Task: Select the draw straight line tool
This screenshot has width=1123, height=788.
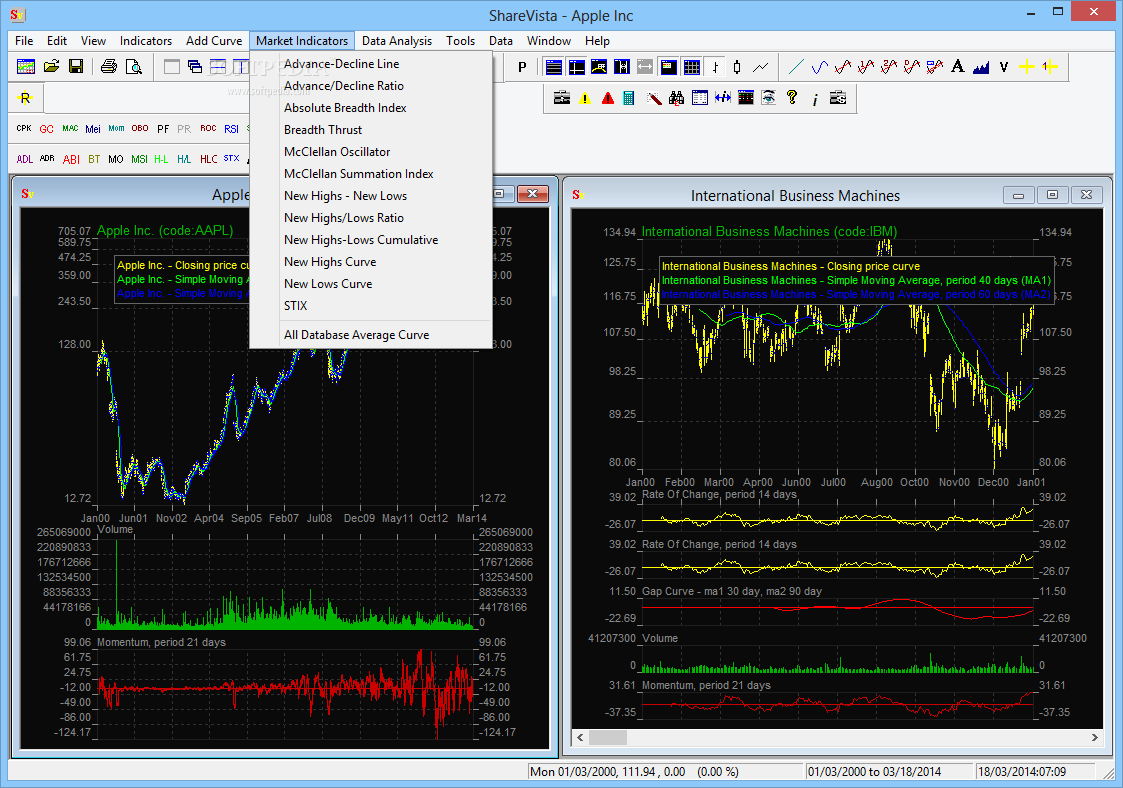Action: click(x=796, y=67)
